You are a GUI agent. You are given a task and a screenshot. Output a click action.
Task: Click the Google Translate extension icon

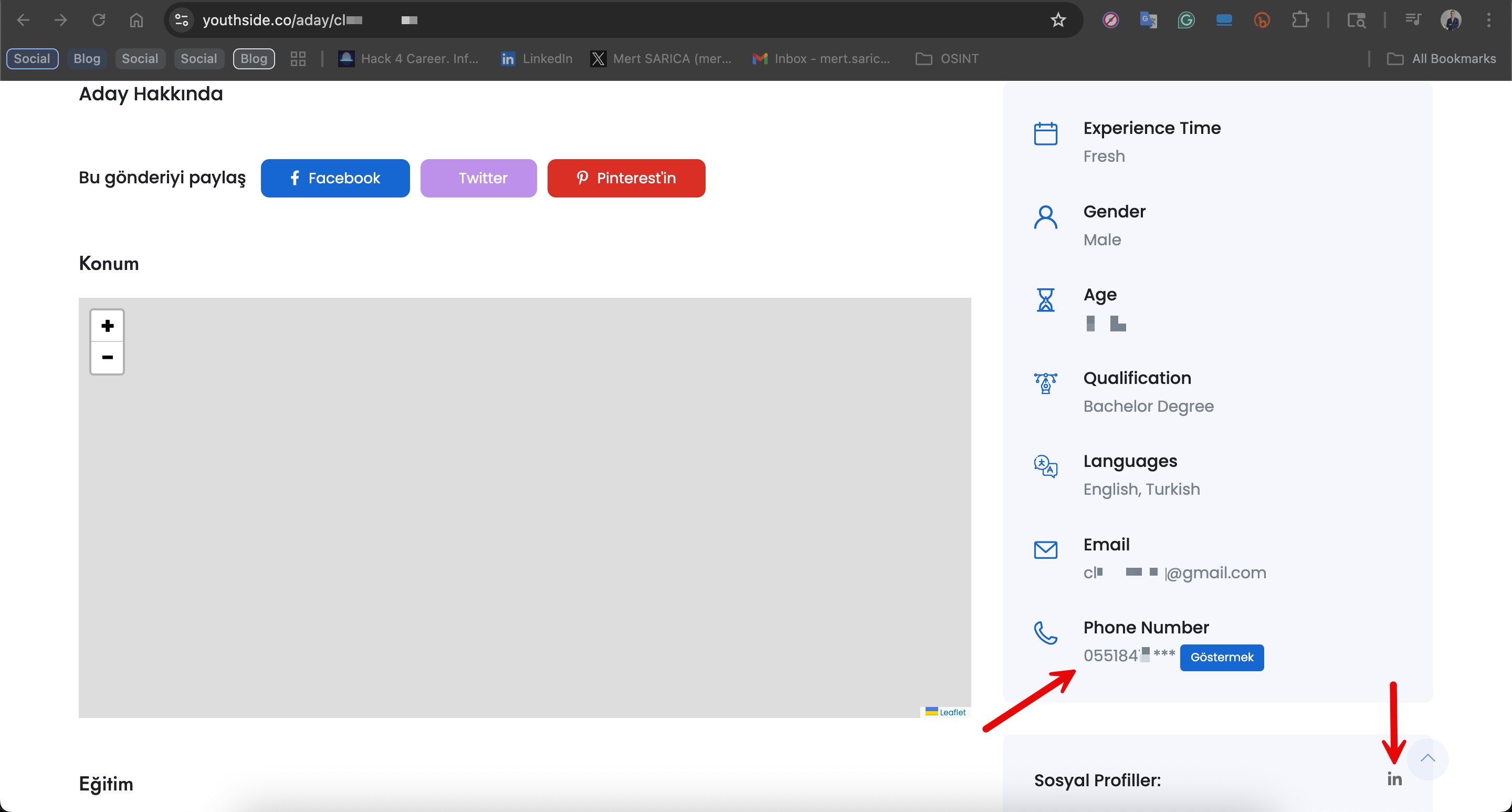1148,20
